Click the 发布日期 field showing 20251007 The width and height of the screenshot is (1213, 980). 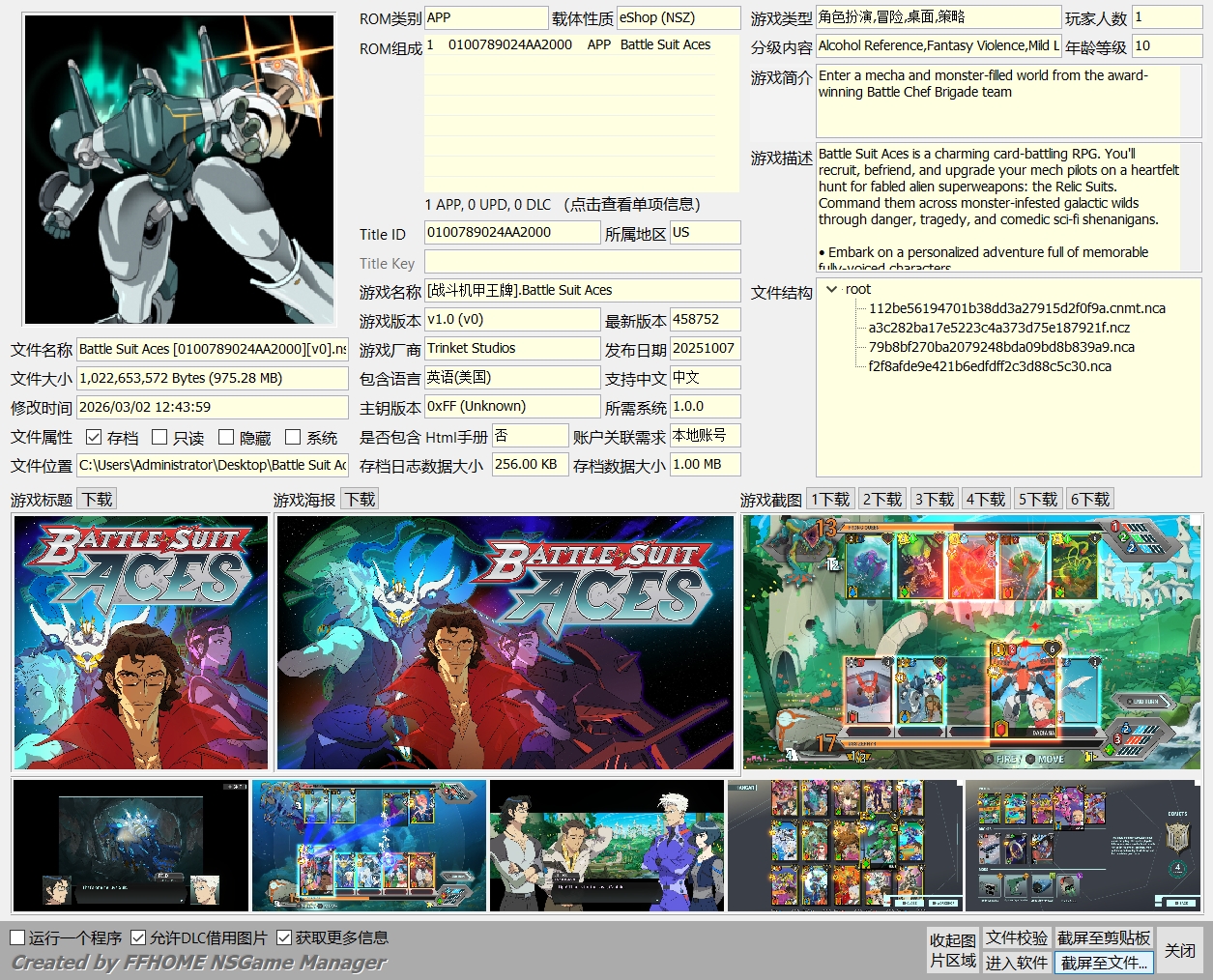tap(706, 349)
